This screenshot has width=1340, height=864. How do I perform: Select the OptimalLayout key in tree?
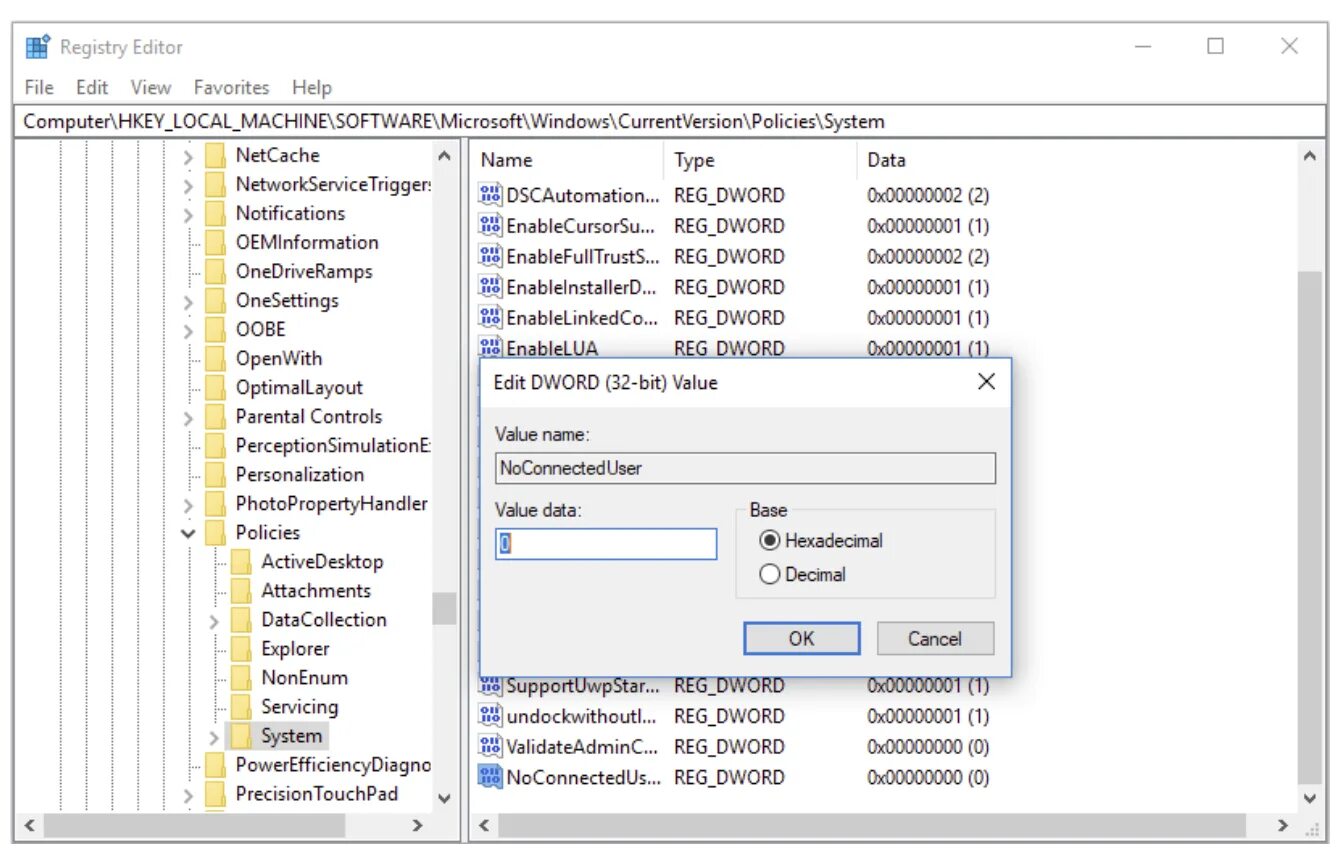coord(299,388)
